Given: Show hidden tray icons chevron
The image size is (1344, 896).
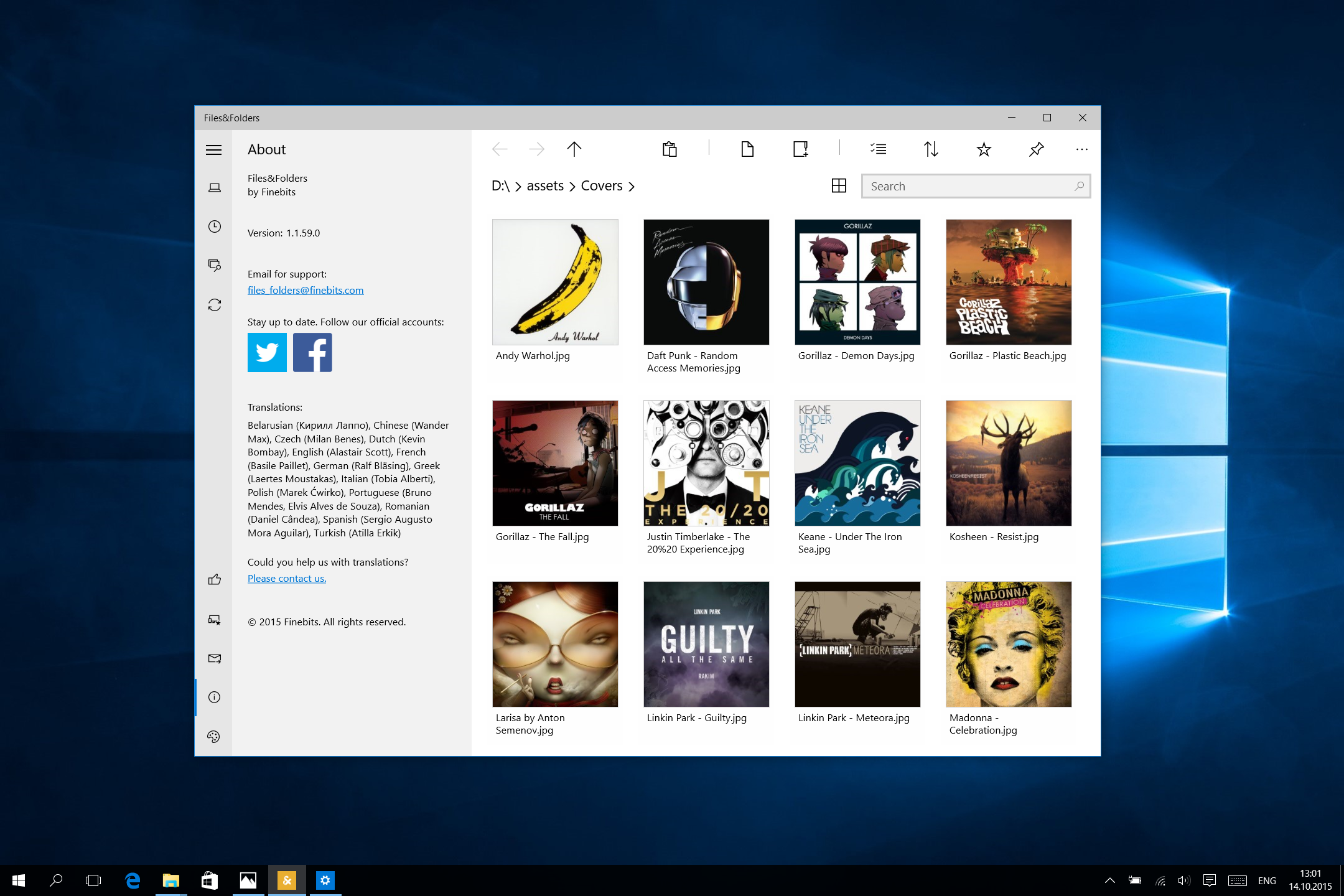Looking at the screenshot, I should click(1109, 880).
